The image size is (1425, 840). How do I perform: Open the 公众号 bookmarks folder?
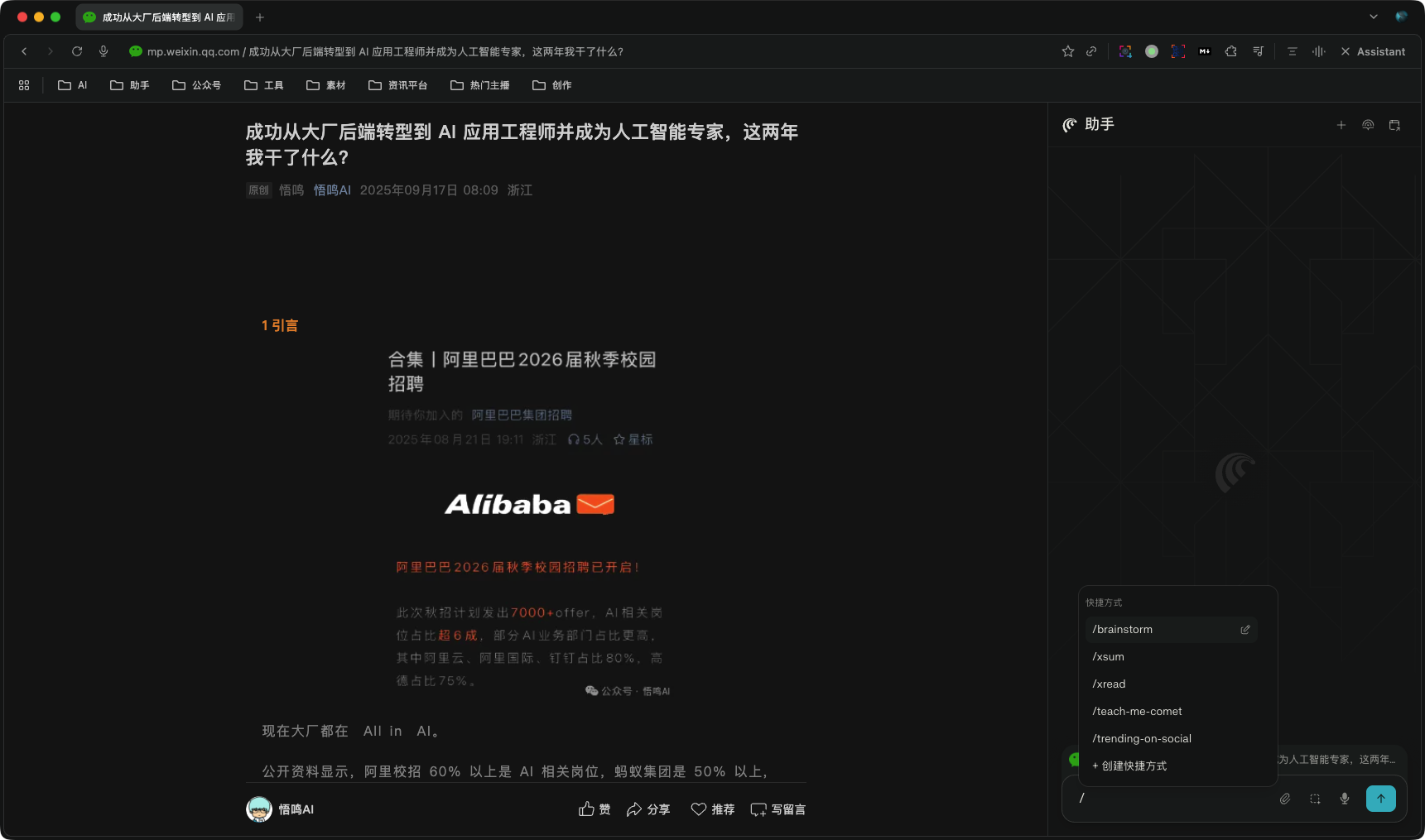pyautogui.click(x=197, y=85)
